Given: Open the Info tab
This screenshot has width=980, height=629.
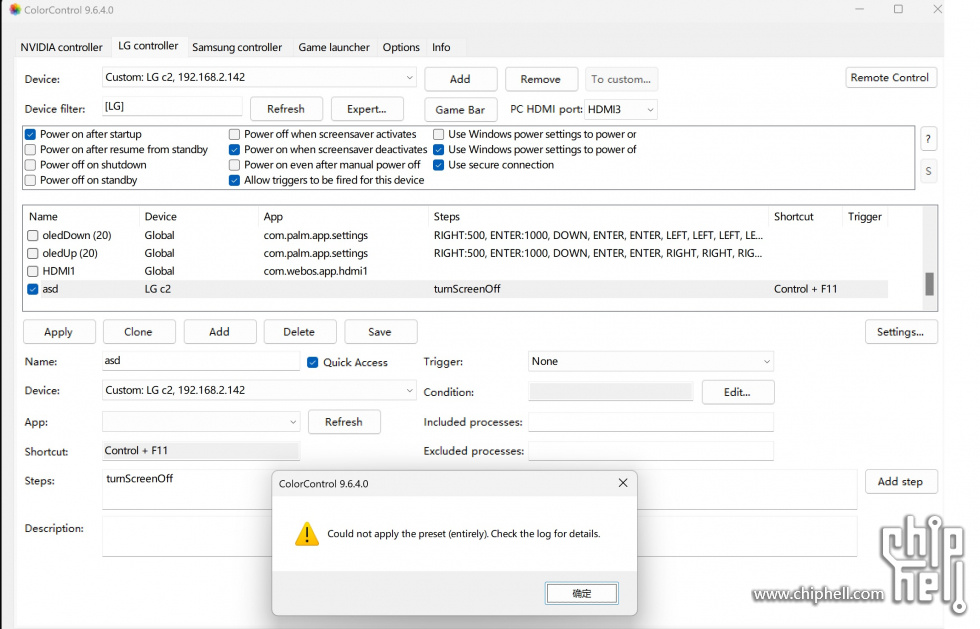Looking at the screenshot, I should [441, 47].
